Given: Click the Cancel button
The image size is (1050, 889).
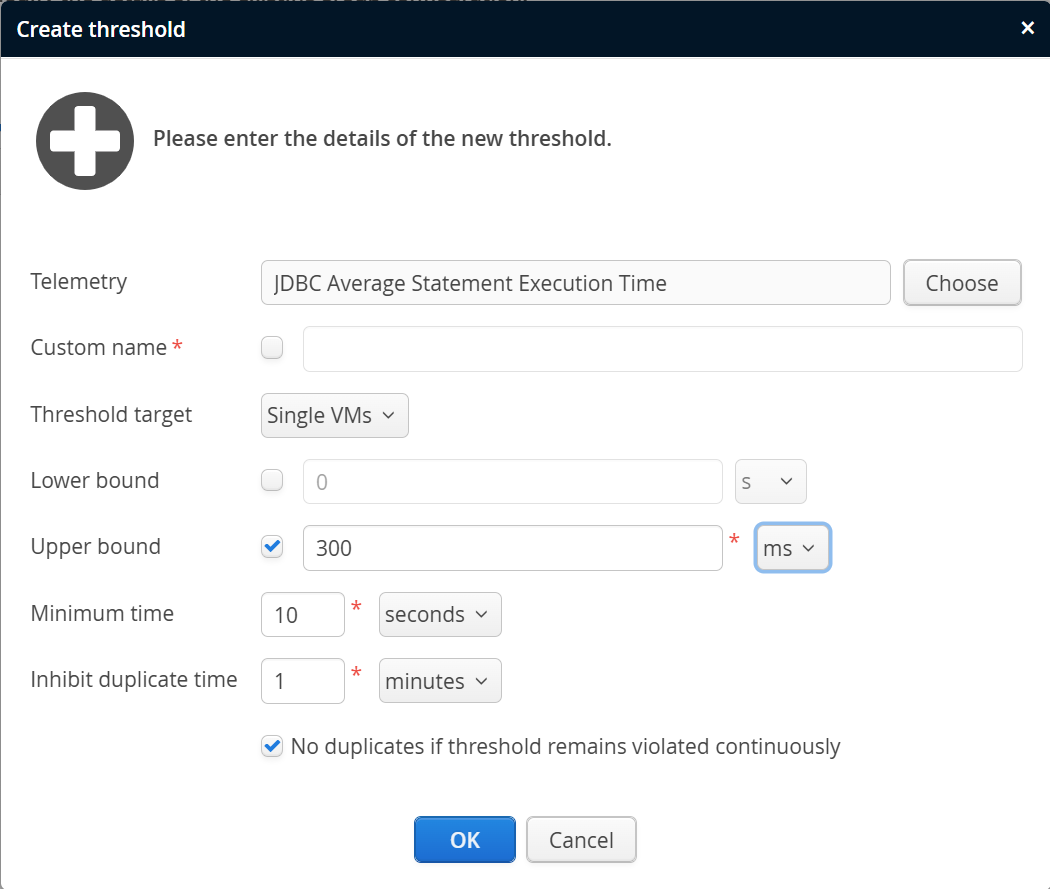Looking at the screenshot, I should point(581,840).
